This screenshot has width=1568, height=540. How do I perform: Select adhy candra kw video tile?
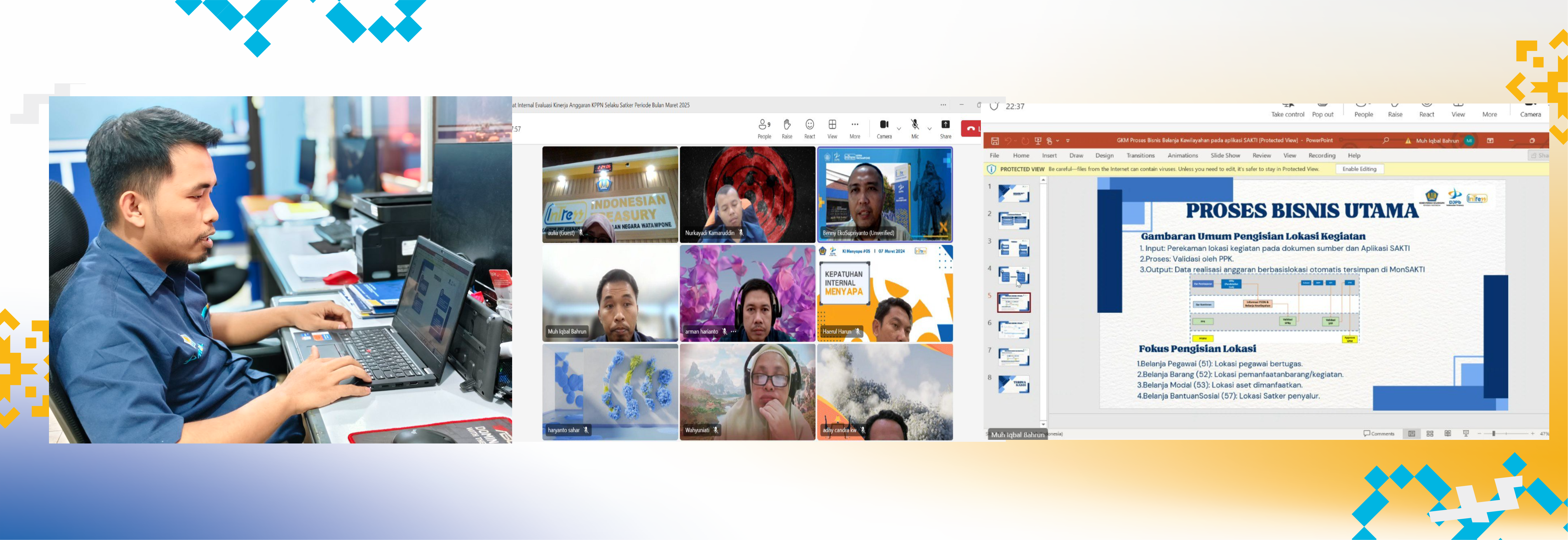885,392
